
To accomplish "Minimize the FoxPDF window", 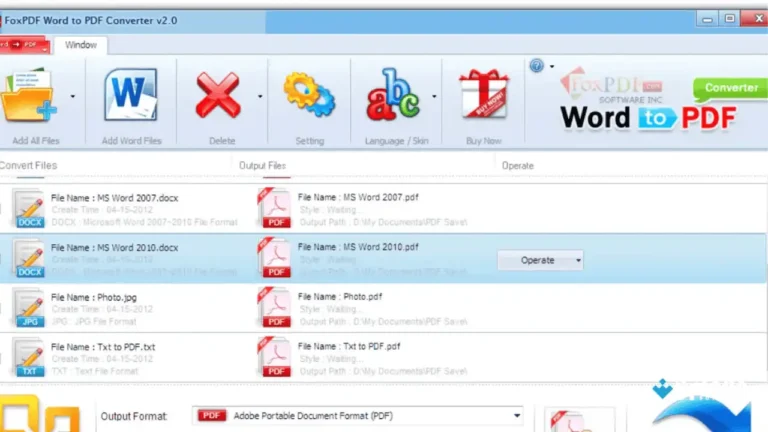I will tap(707, 20).
